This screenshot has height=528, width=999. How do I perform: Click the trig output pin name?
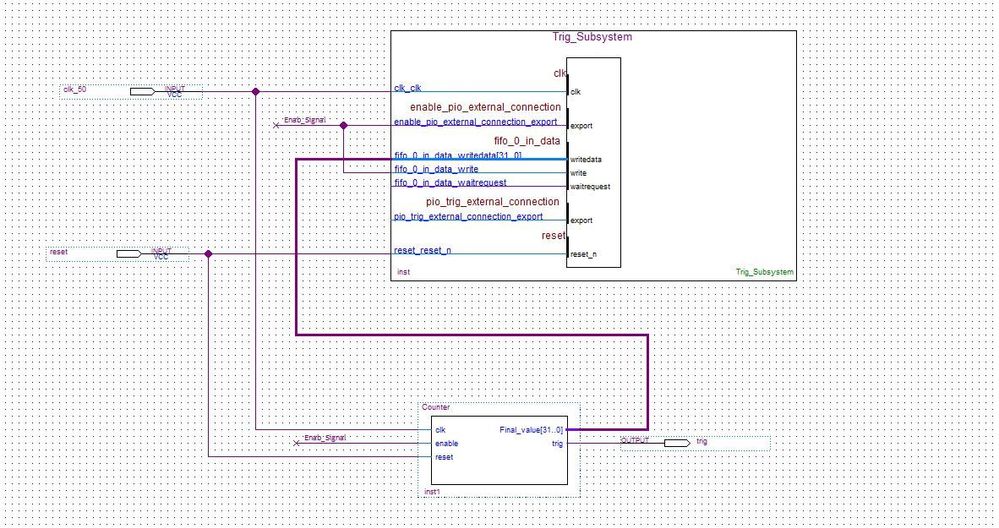pos(701,441)
